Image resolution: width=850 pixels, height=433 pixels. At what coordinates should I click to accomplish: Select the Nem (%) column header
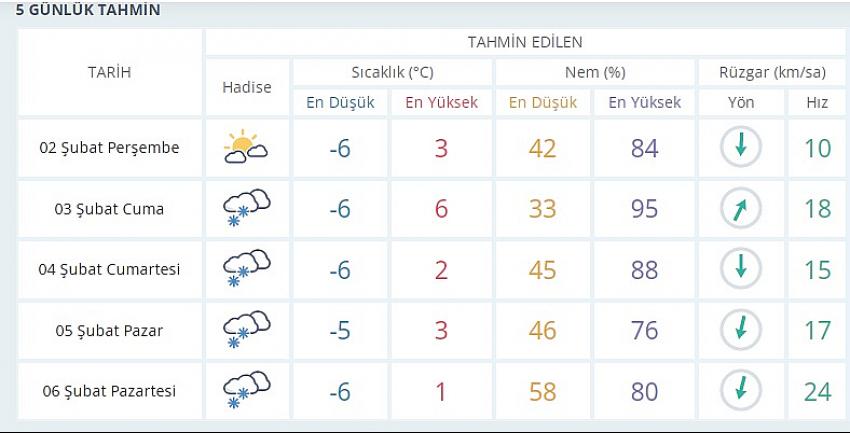click(x=595, y=73)
